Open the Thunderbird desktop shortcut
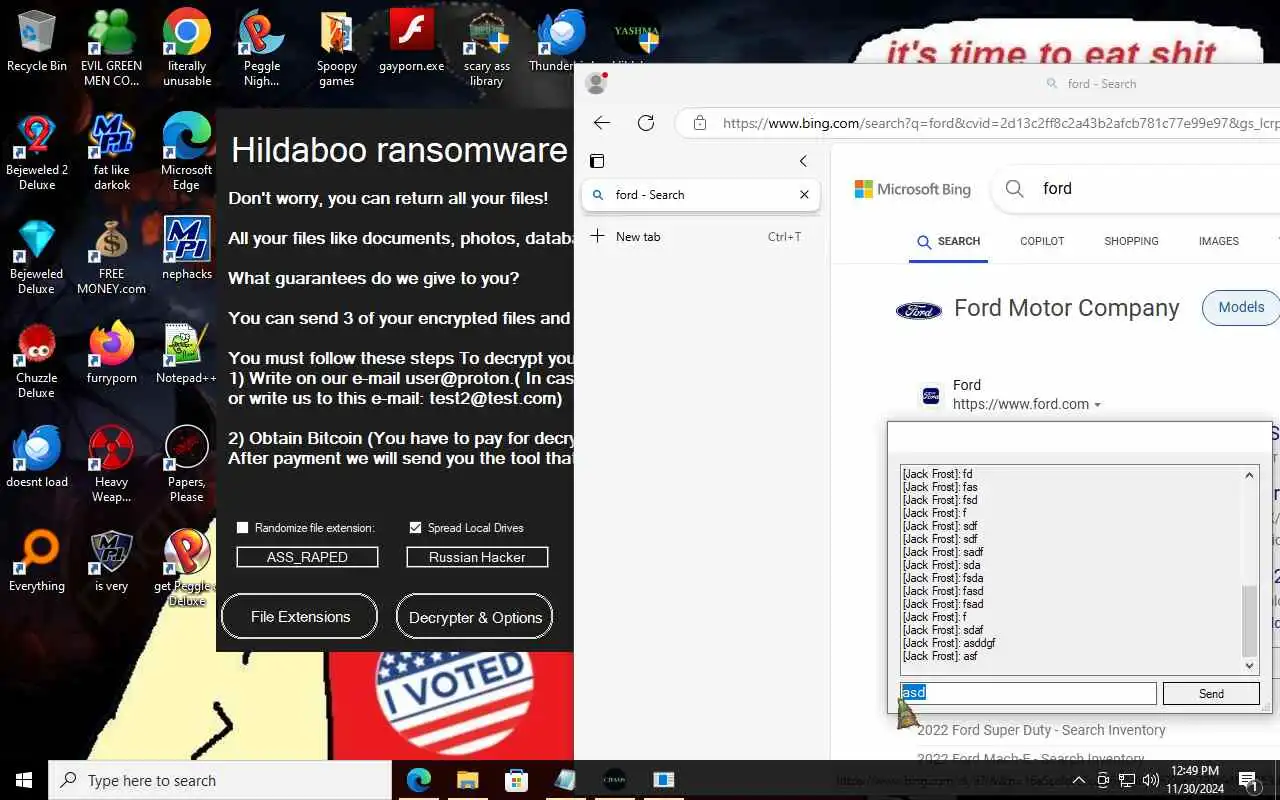This screenshot has width=1280, height=800. click(561, 42)
